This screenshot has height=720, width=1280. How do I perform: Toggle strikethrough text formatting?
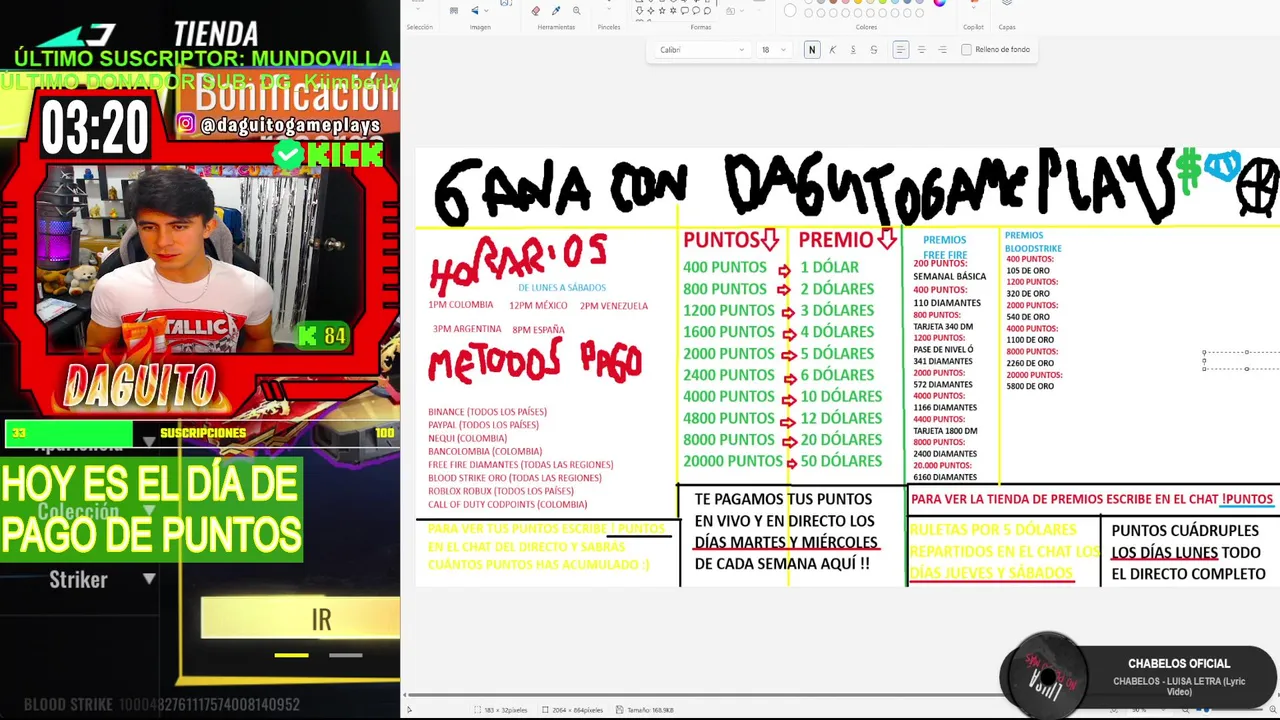click(x=874, y=50)
